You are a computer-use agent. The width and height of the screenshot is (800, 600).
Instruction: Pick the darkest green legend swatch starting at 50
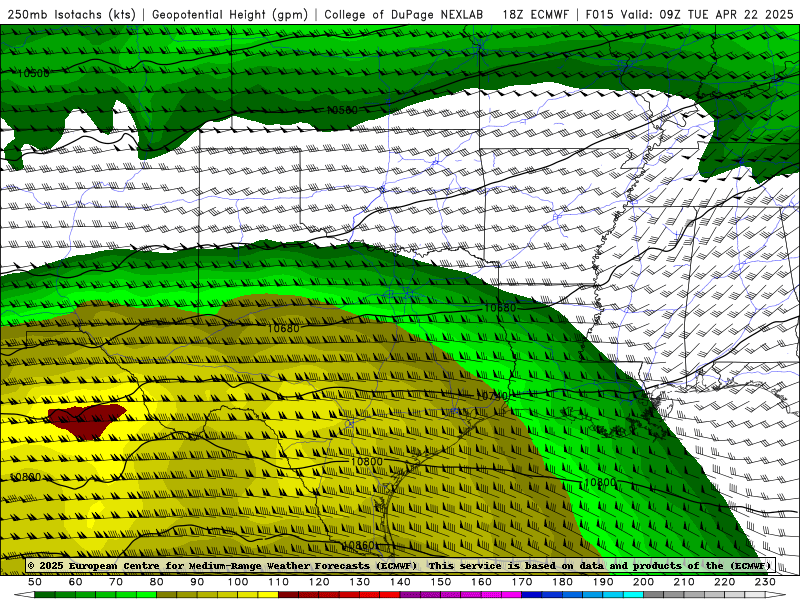pyautogui.click(x=45, y=595)
